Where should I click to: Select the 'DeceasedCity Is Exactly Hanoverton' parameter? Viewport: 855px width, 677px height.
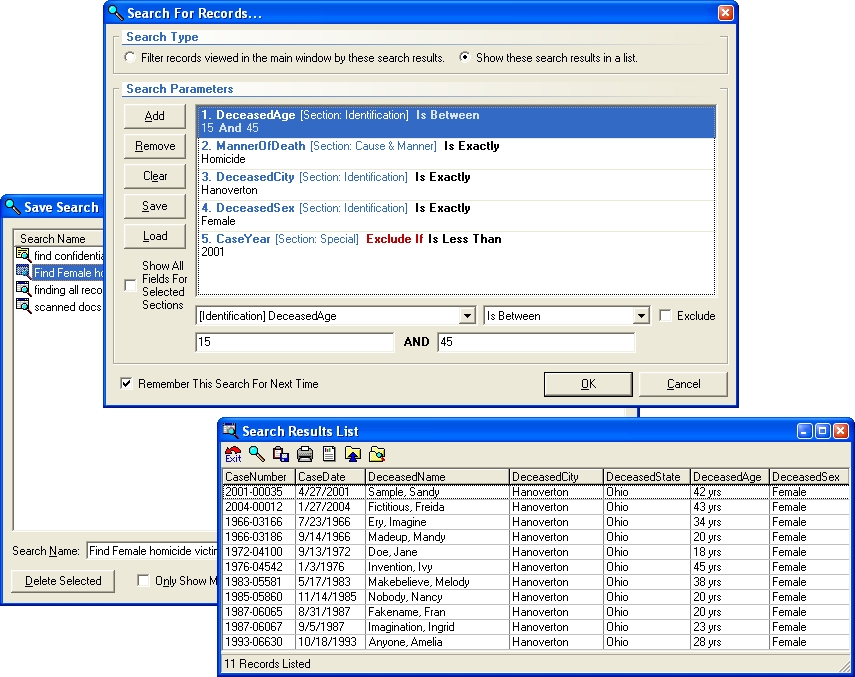[456, 184]
